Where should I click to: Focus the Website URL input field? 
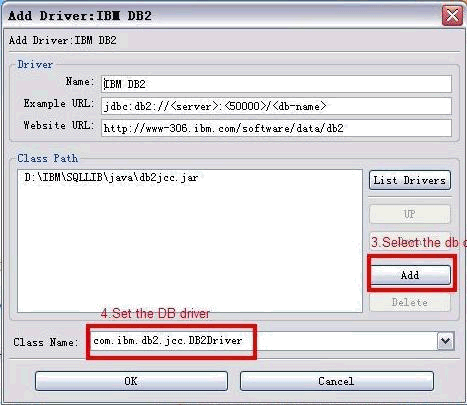[276, 128]
